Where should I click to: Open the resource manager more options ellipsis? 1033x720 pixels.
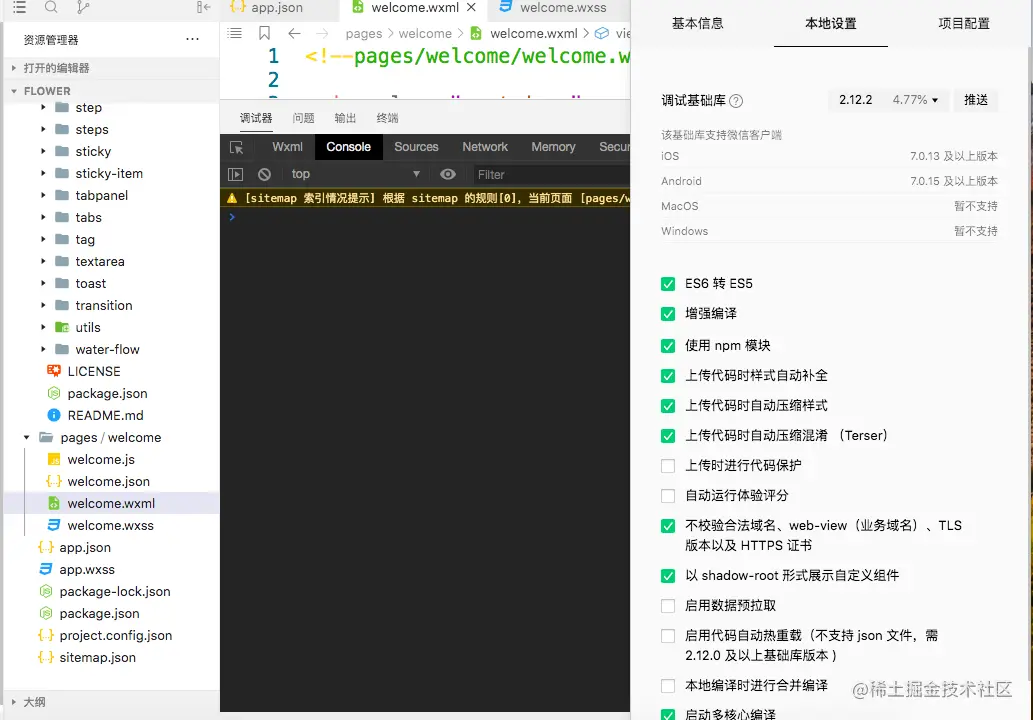point(192,40)
